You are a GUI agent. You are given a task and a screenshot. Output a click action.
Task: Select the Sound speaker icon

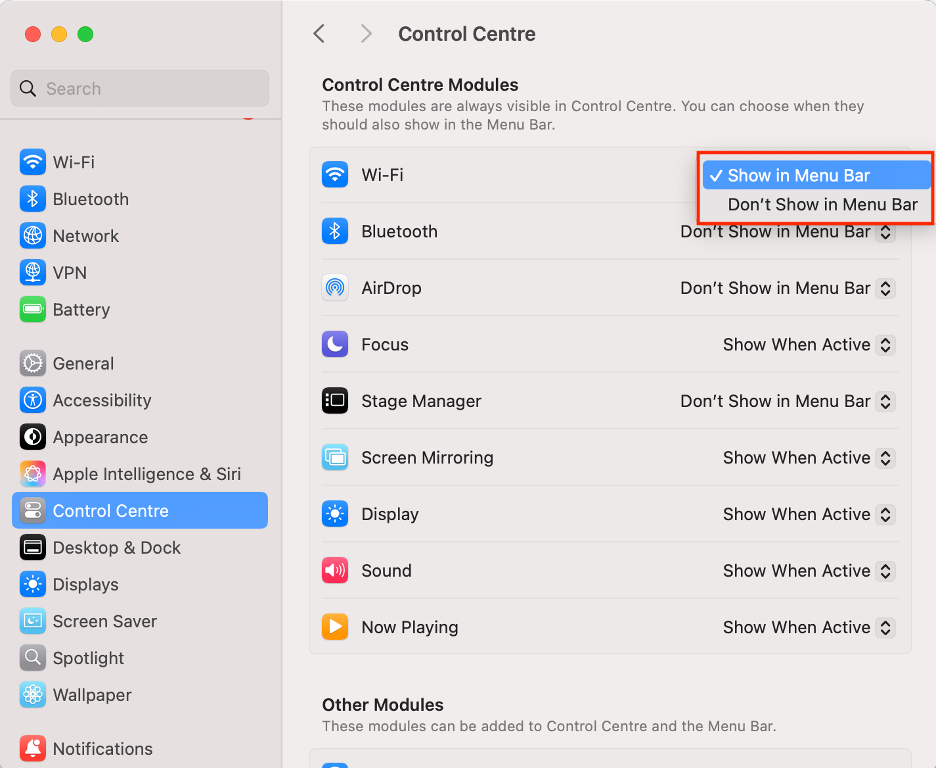334,570
